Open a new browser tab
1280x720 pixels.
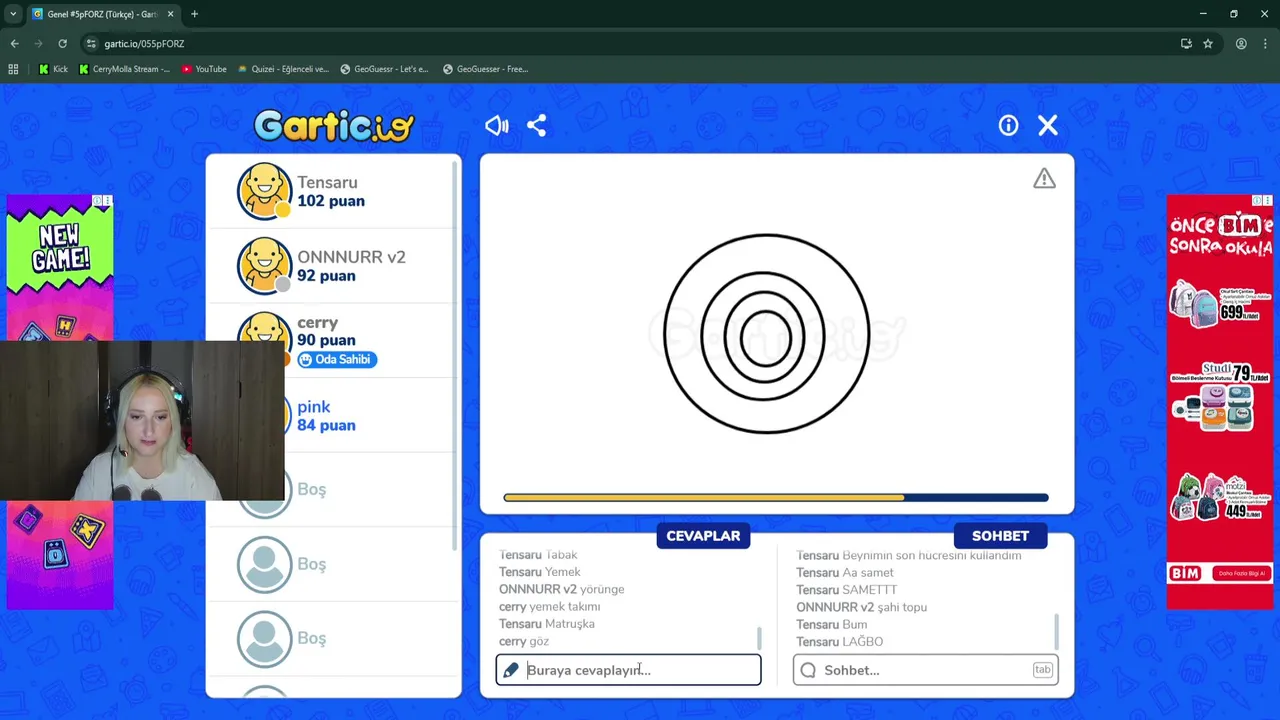(194, 14)
